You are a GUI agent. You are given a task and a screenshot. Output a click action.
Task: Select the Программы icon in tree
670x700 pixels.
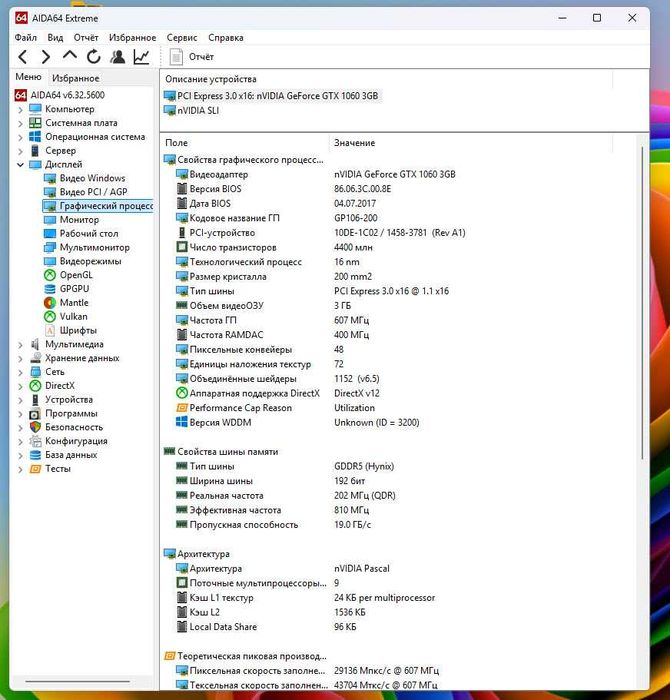[35, 413]
